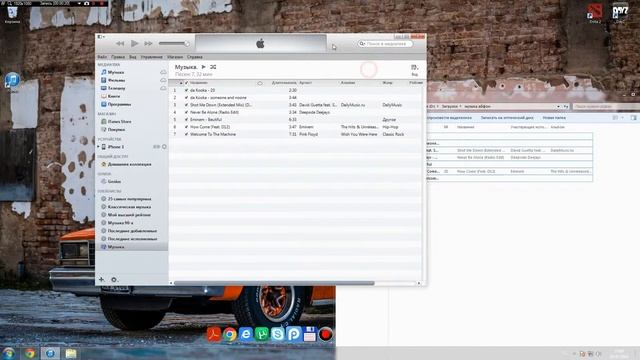Click the Chrome icon in the dock

point(230,334)
